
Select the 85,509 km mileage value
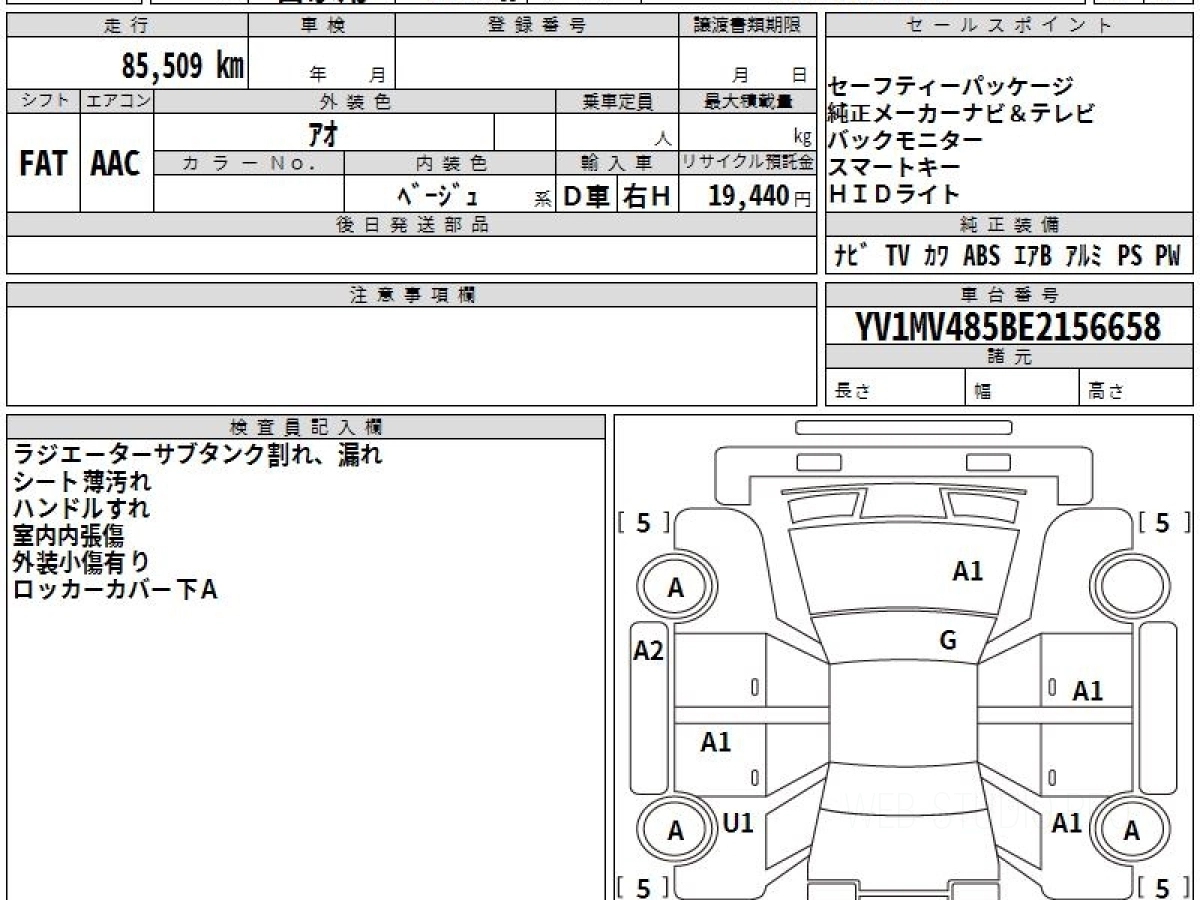[x=183, y=66]
